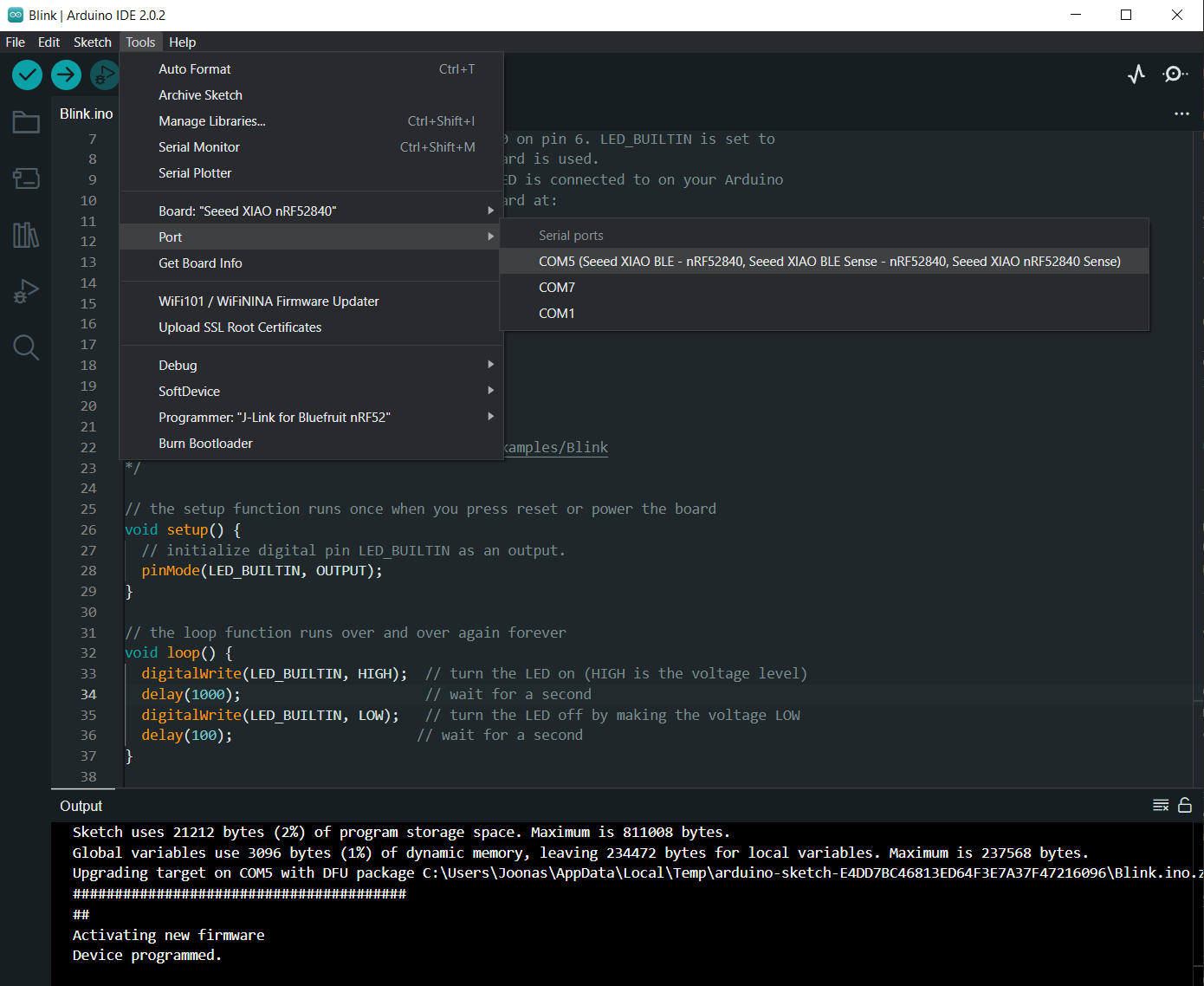
Task: Open Manage Libraries from Tools menu
Action: 312,121
